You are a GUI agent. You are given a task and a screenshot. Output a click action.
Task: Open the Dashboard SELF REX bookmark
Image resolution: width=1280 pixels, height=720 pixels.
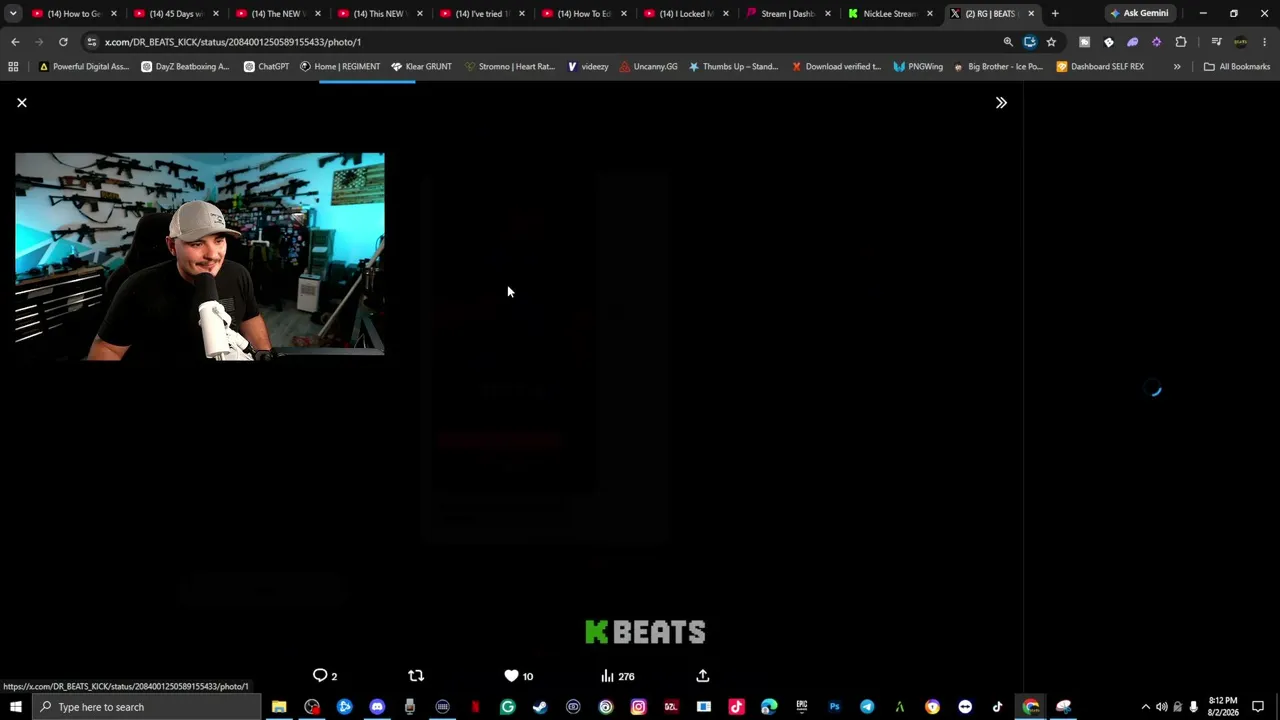(1100, 67)
